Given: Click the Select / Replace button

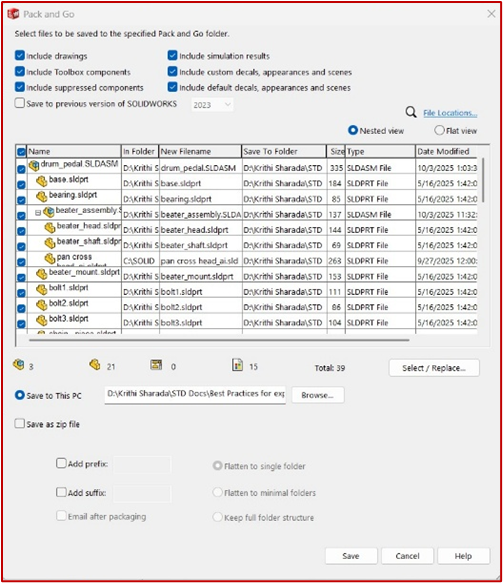Looking at the screenshot, I should (x=434, y=368).
